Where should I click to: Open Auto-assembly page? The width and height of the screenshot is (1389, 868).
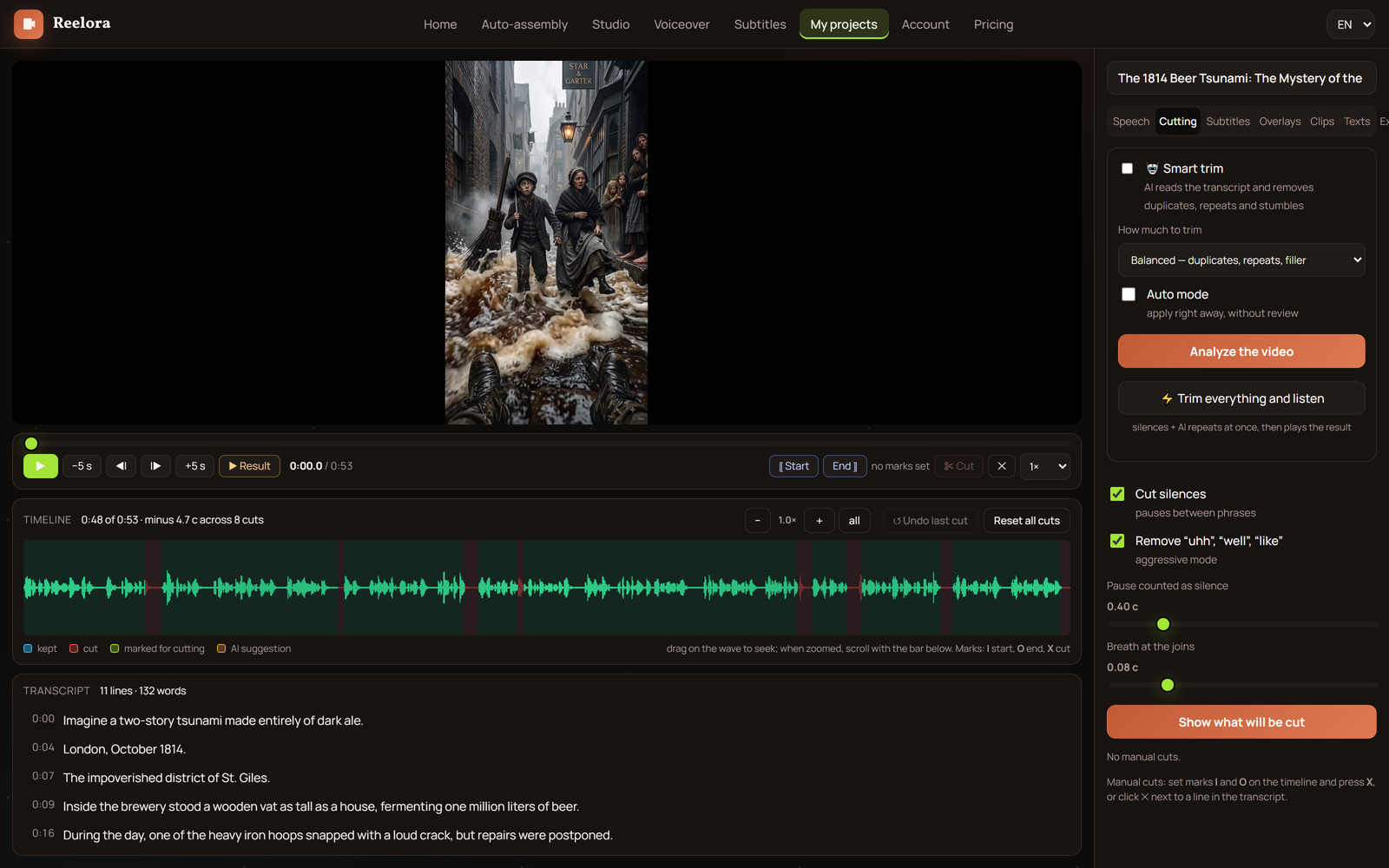[524, 24]
